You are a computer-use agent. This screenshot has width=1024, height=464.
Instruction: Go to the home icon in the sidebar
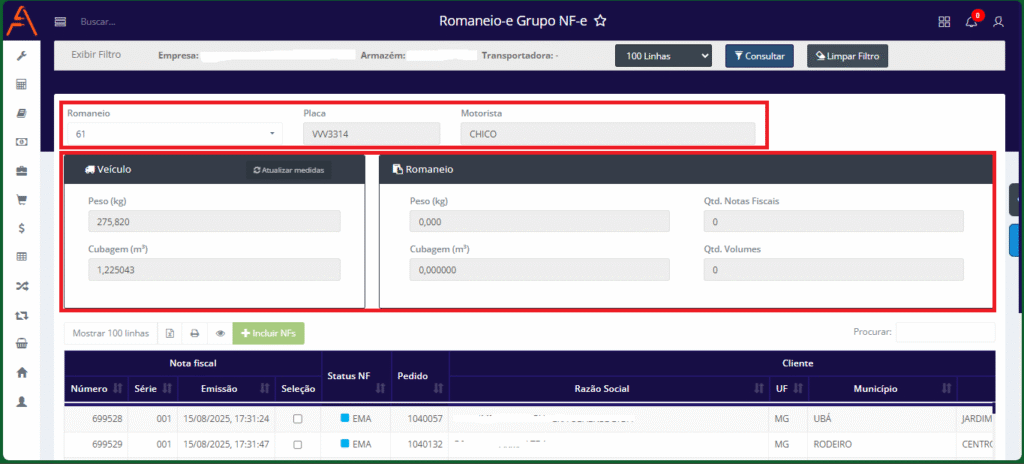(21, 372)
